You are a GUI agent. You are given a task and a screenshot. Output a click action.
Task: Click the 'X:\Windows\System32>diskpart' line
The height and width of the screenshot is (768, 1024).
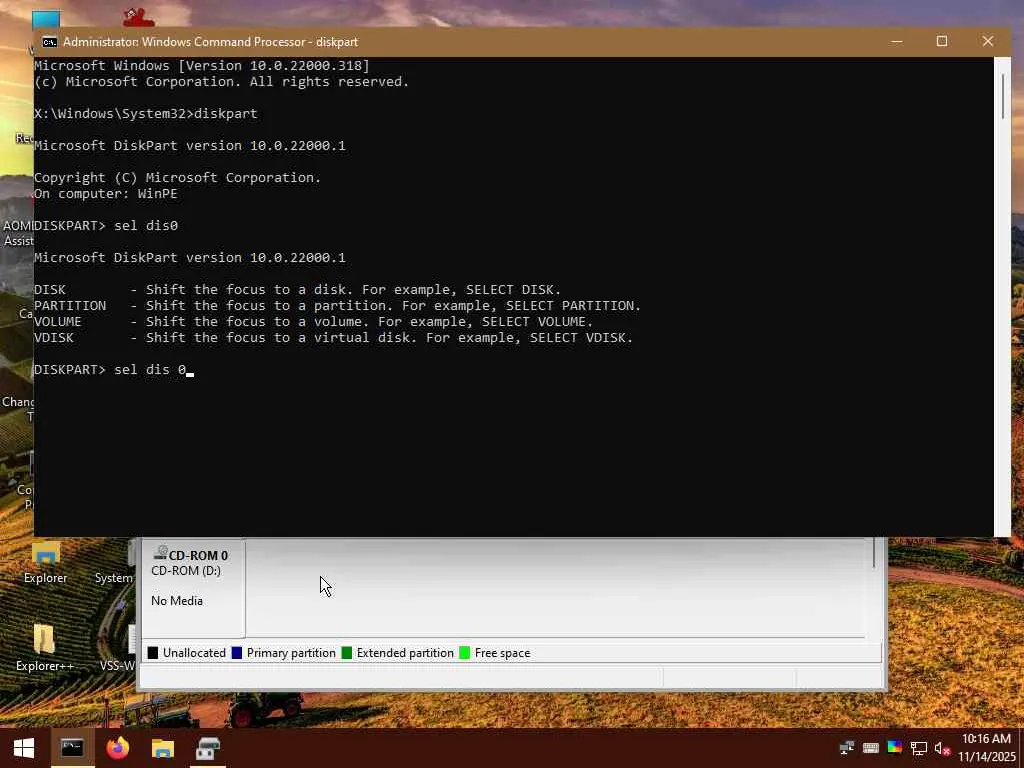[146, 114]
